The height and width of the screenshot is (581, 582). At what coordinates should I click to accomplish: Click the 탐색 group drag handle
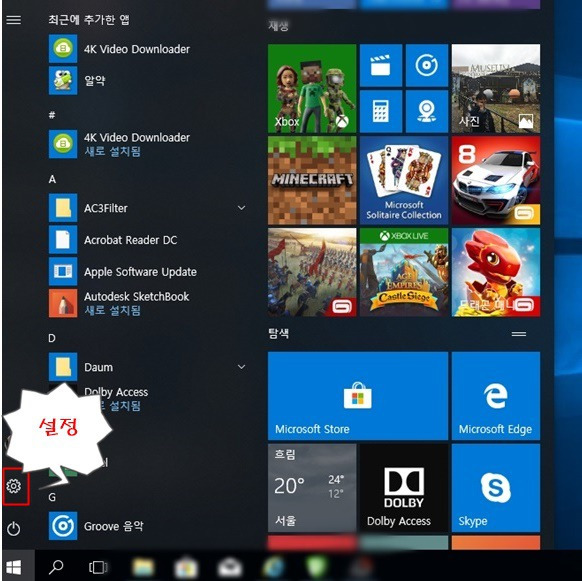tap(519, 334)
